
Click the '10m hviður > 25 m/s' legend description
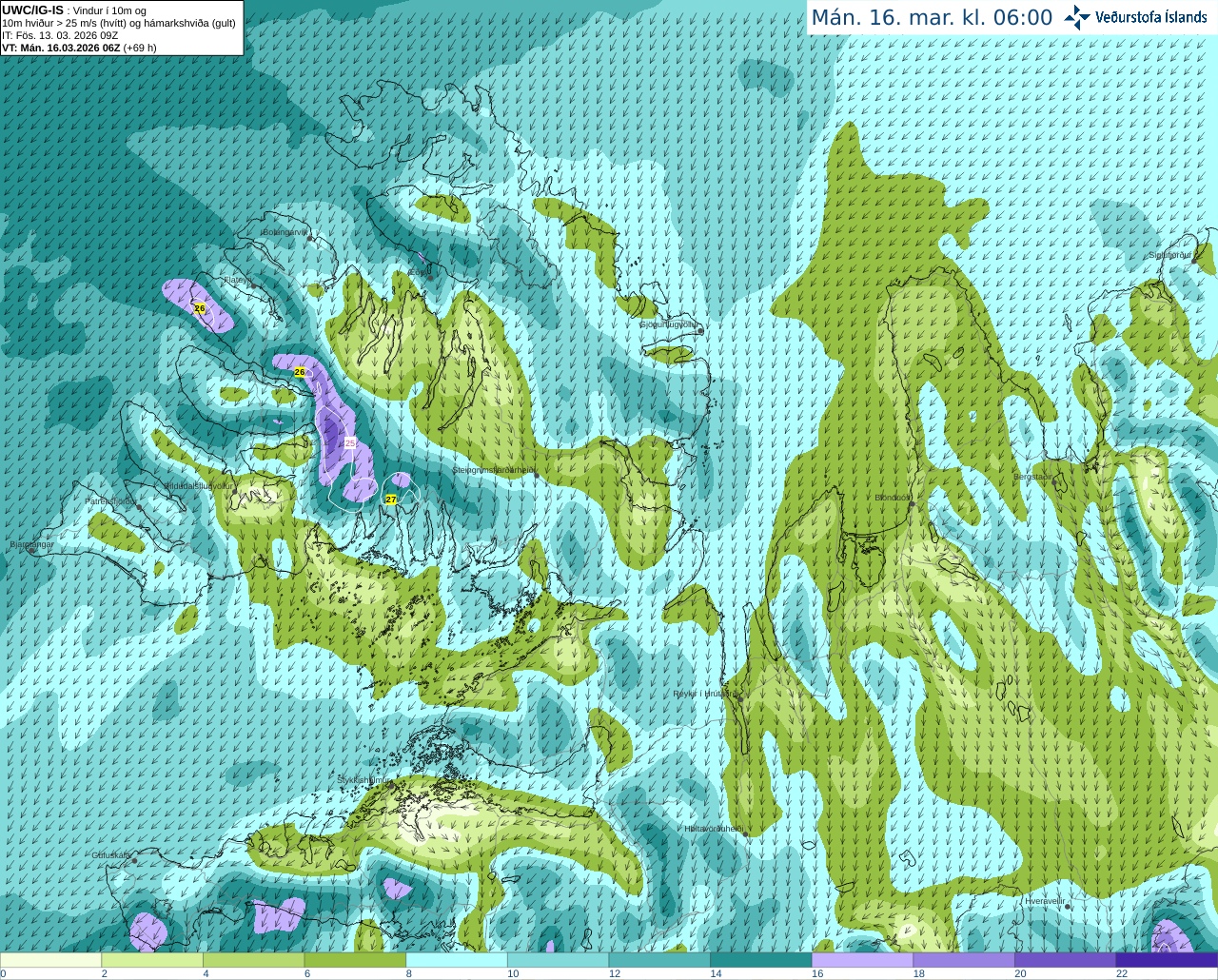(119, 23)
